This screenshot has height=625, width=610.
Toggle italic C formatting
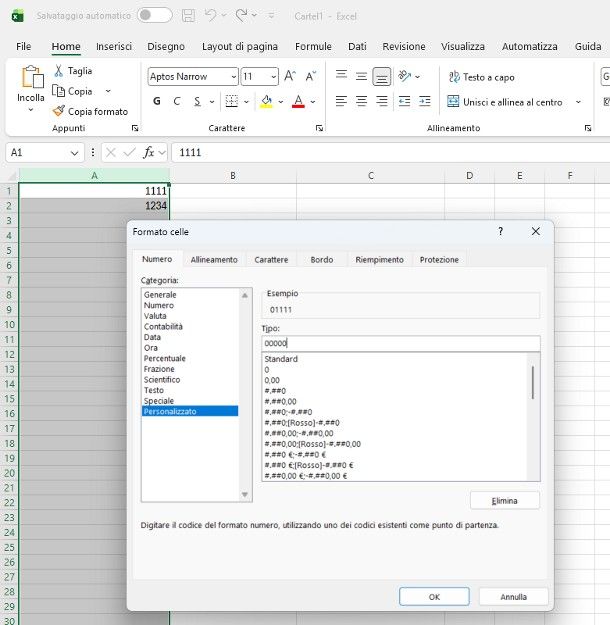(x=177, y=101)
